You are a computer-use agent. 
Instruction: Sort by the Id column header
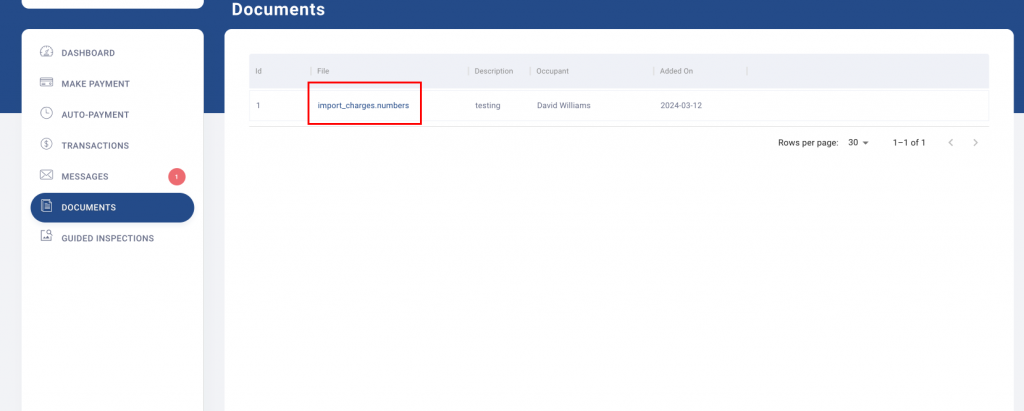[259, 71]
